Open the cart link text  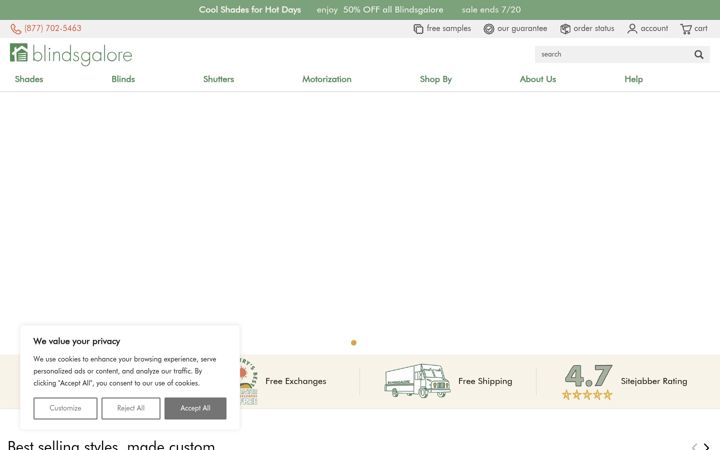tap(701, 28)
